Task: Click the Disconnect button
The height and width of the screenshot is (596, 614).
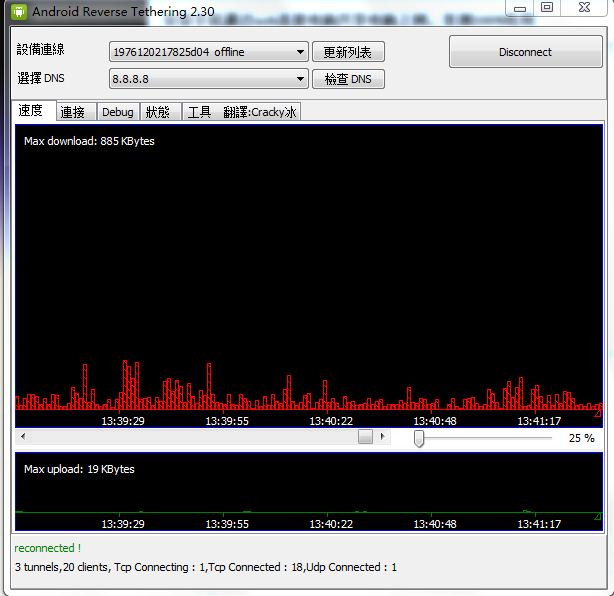Action: point(525,52)
